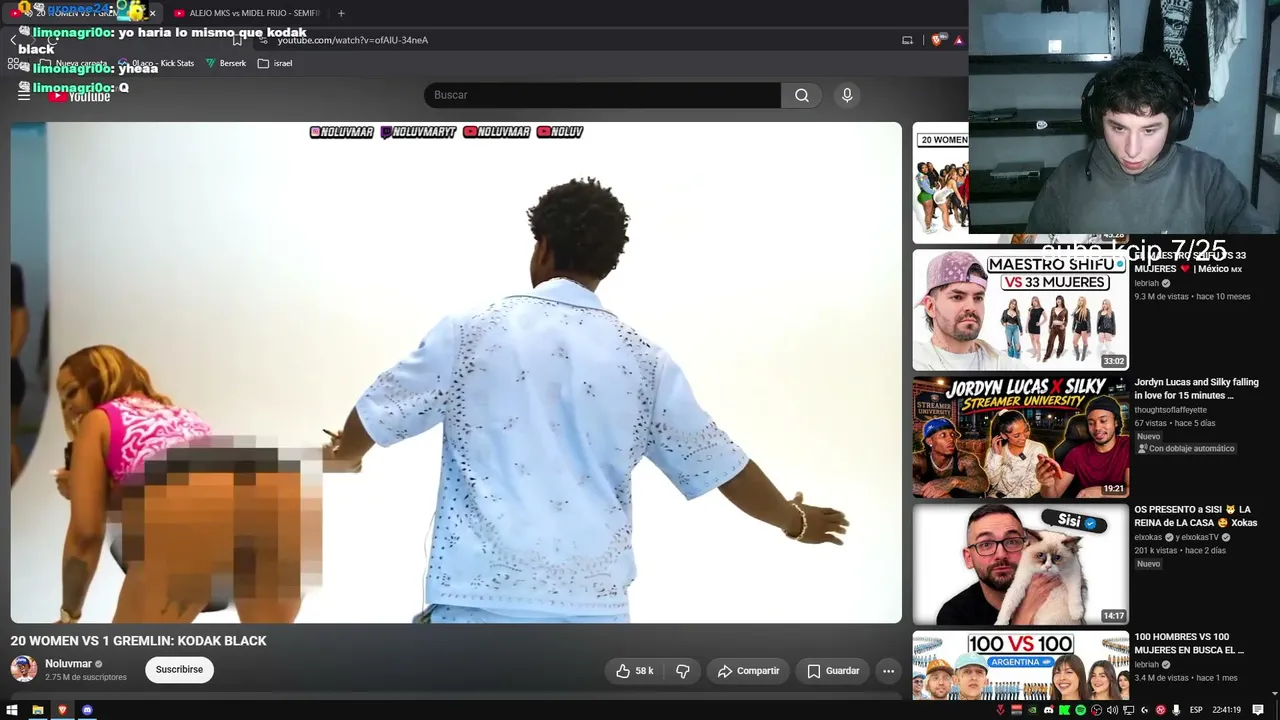This screenshot has width=1280, height=720.
Task: Open more actions three-dot menu
Action: [888, 671]
